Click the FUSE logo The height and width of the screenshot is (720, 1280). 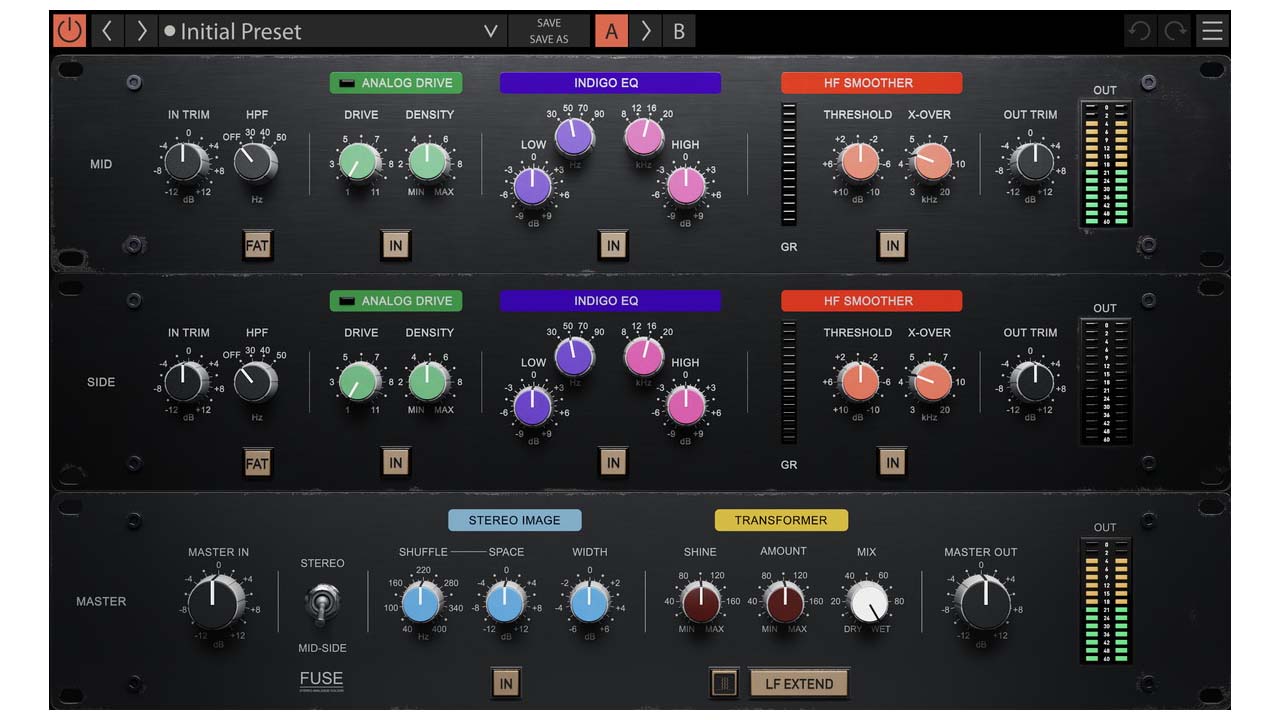point(321,680)
